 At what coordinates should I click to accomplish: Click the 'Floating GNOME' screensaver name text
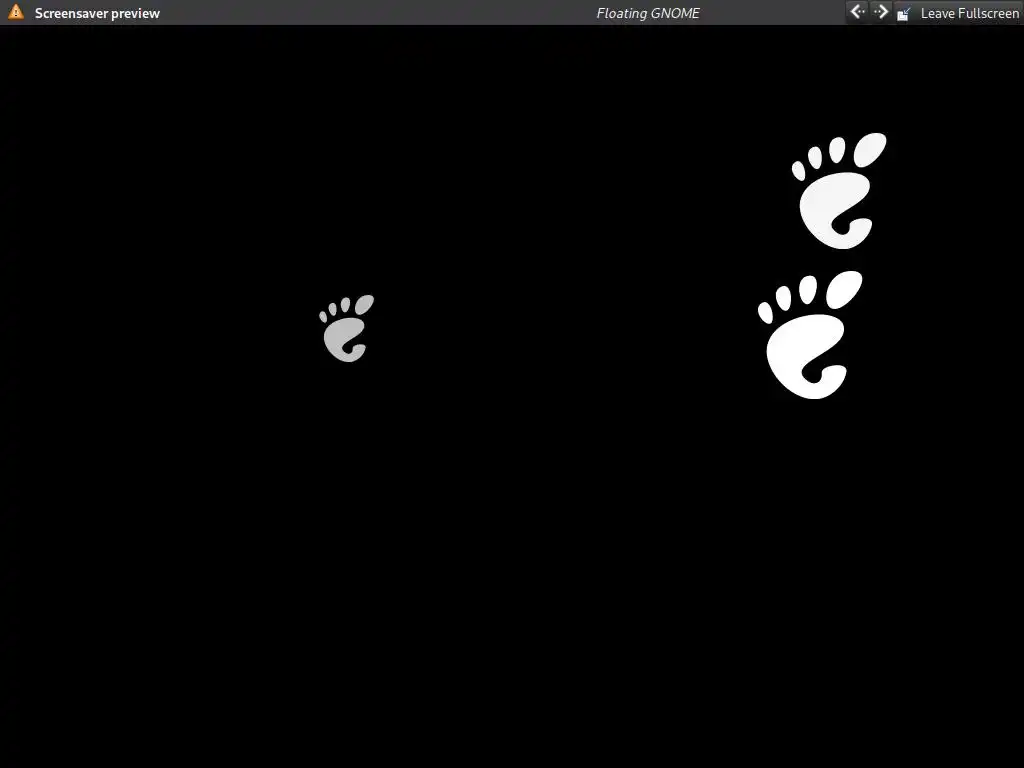tap(648, 13)
